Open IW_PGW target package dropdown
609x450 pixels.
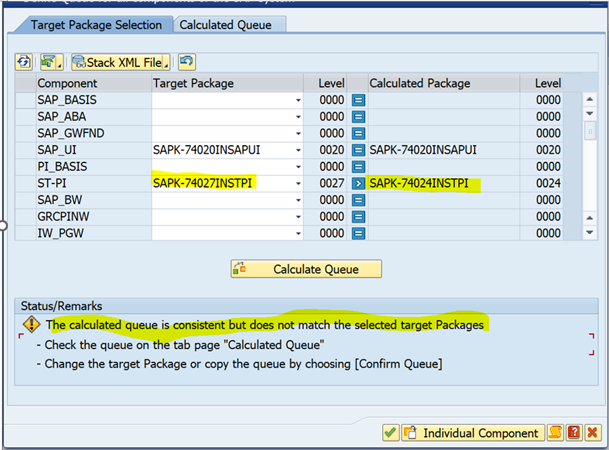[x=298, y=233]
